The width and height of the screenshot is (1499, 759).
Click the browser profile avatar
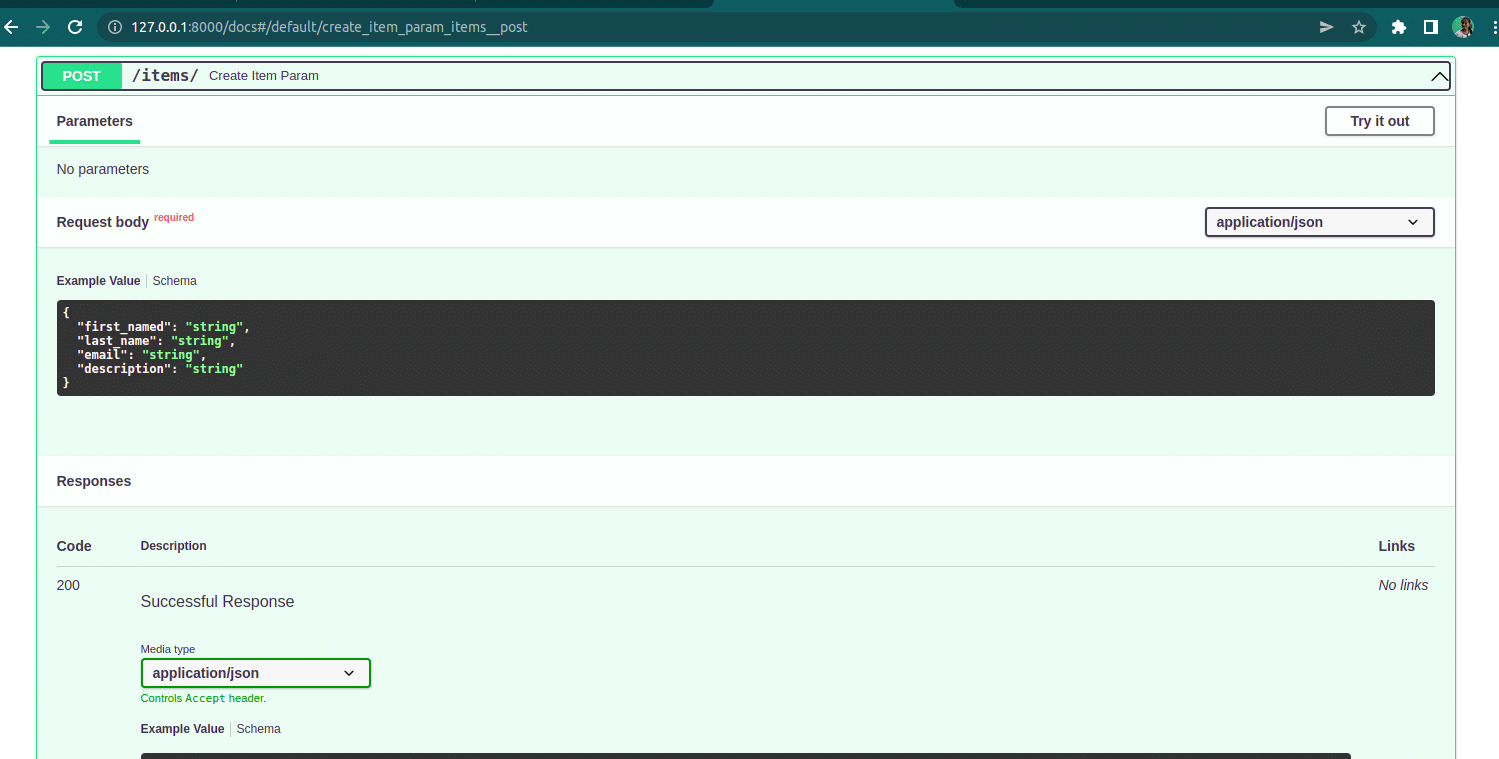click(1462, 27)
